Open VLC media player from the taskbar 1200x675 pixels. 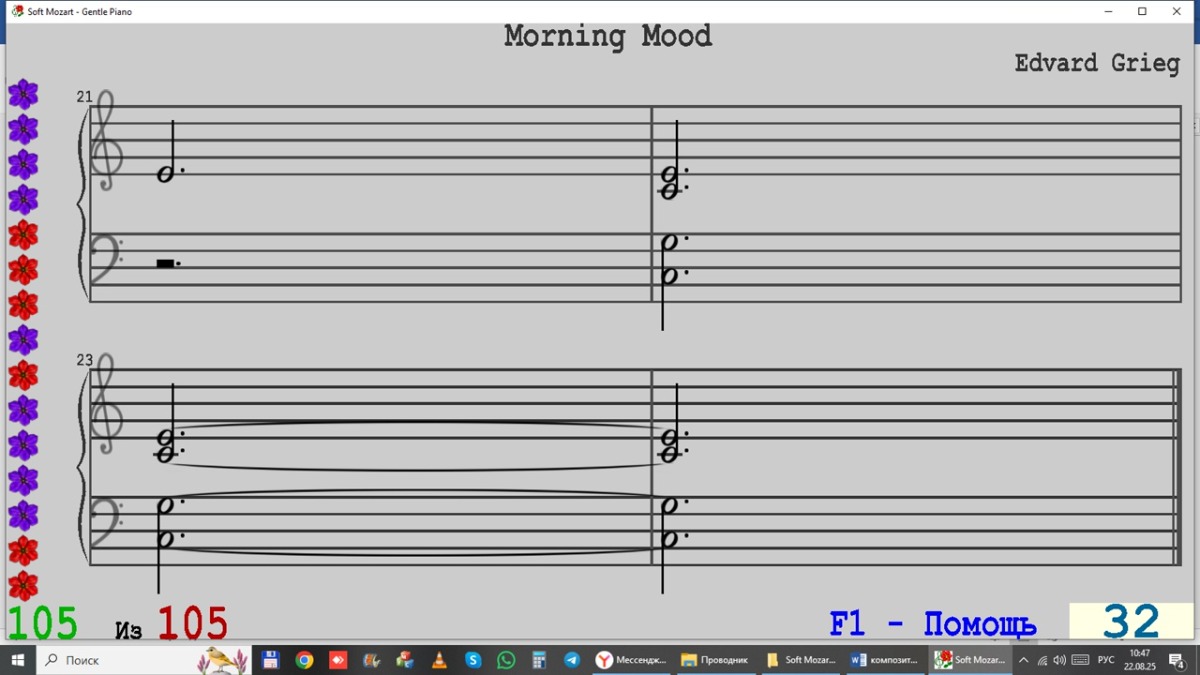click(439, 660)
